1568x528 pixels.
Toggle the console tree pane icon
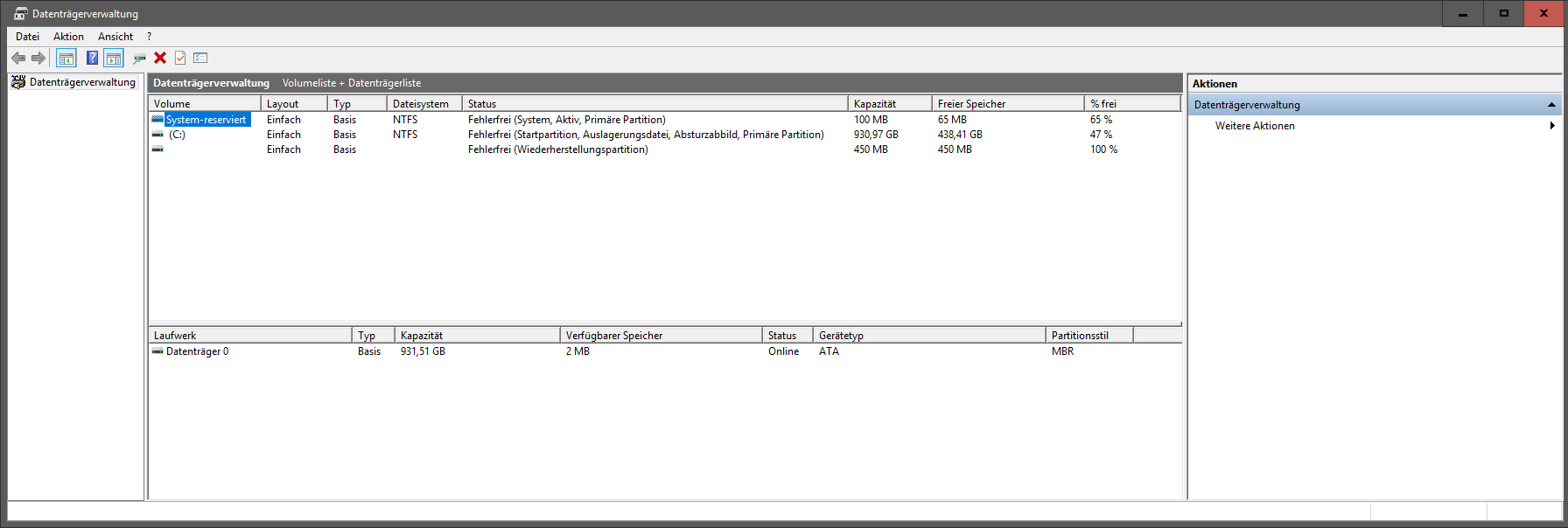(66, 58)
